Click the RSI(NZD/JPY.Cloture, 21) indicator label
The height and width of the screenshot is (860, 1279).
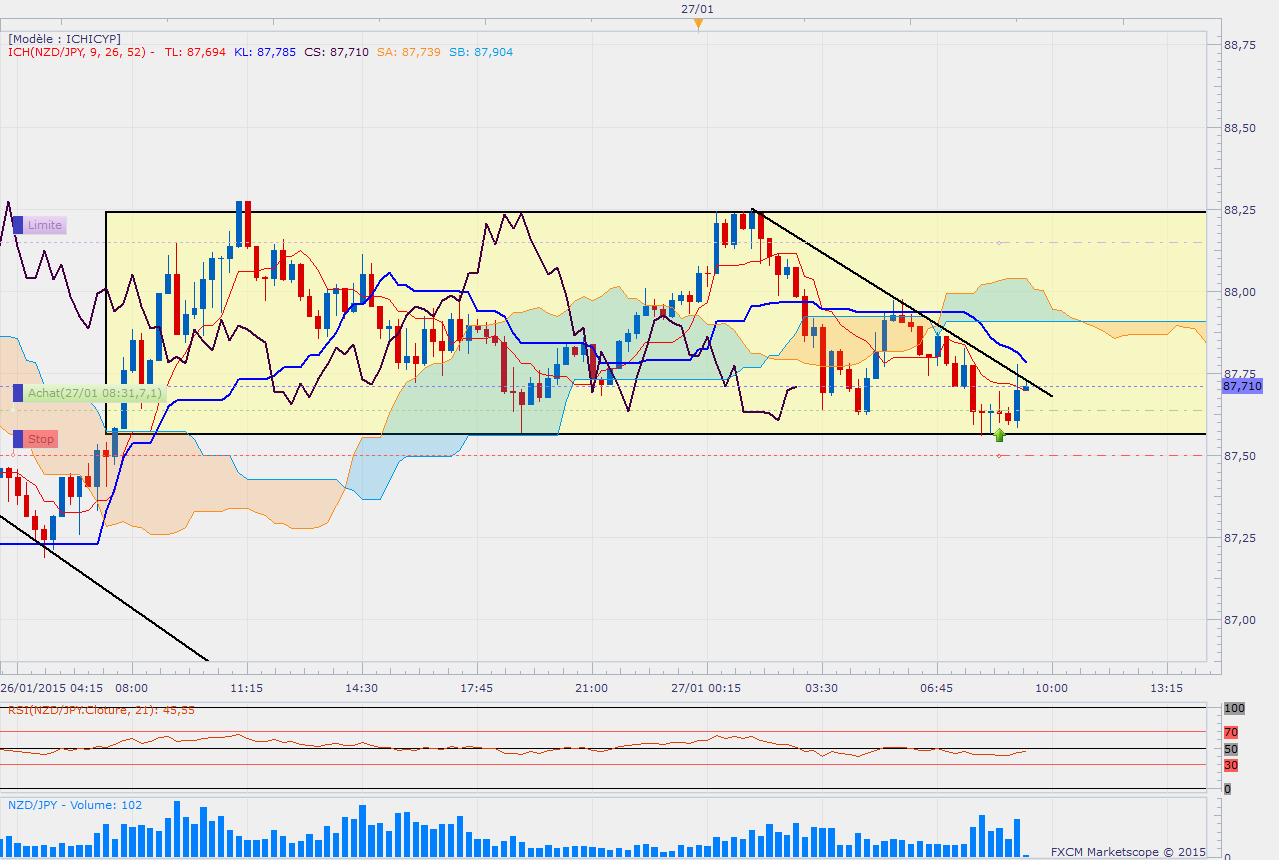[x=100, y=710]
